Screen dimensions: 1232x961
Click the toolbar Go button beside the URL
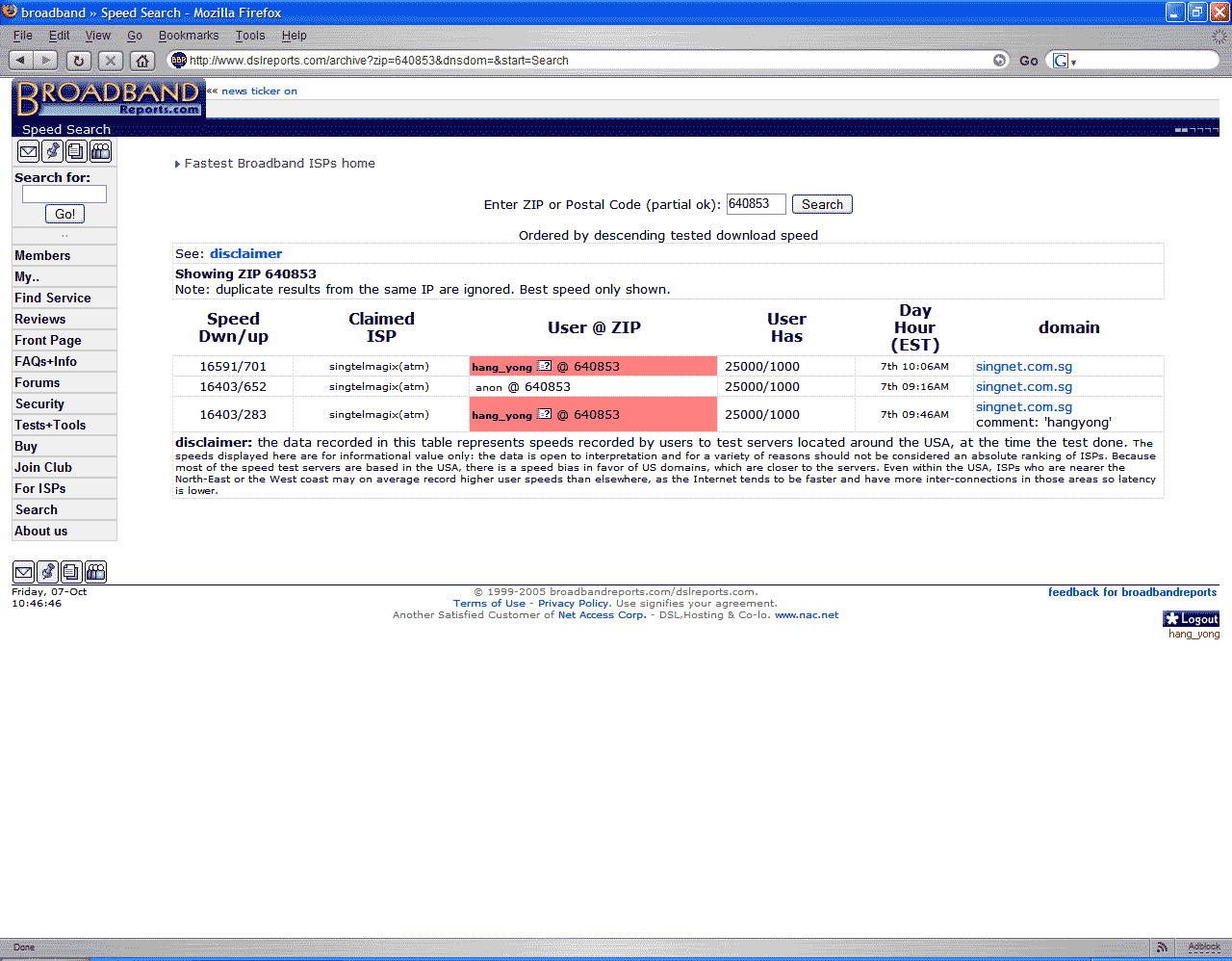tap(1029, 61)
